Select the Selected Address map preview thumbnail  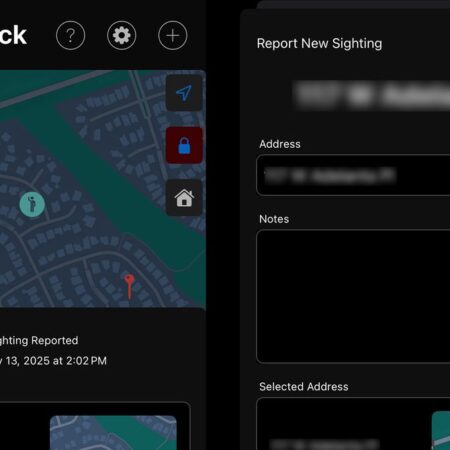[x=441, y=431]
